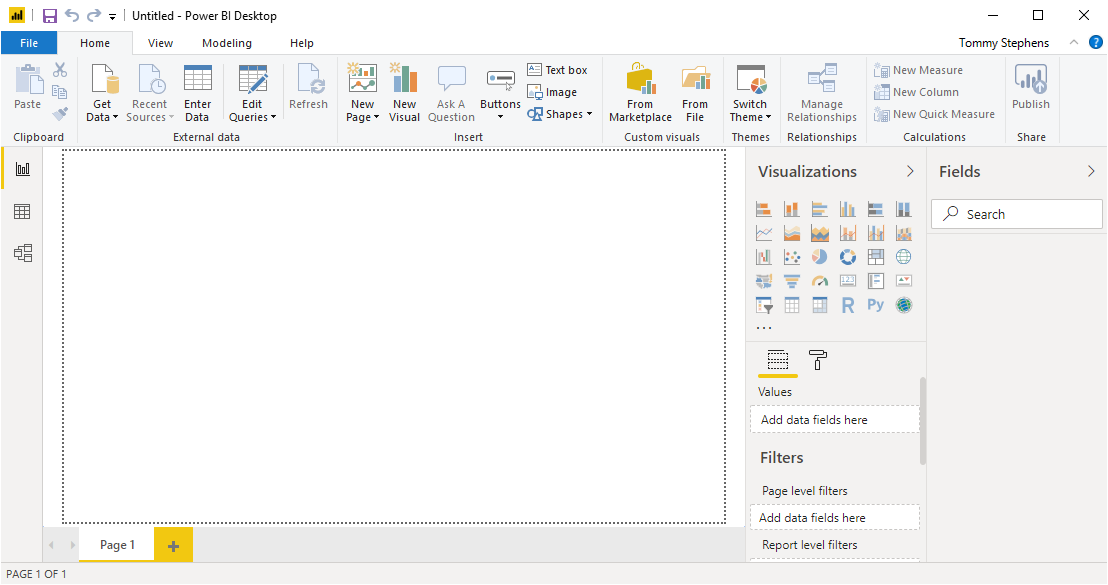Open the Help ribbon tab
1108x585 pixels.
pyautogui.click(x=302, y=43)
